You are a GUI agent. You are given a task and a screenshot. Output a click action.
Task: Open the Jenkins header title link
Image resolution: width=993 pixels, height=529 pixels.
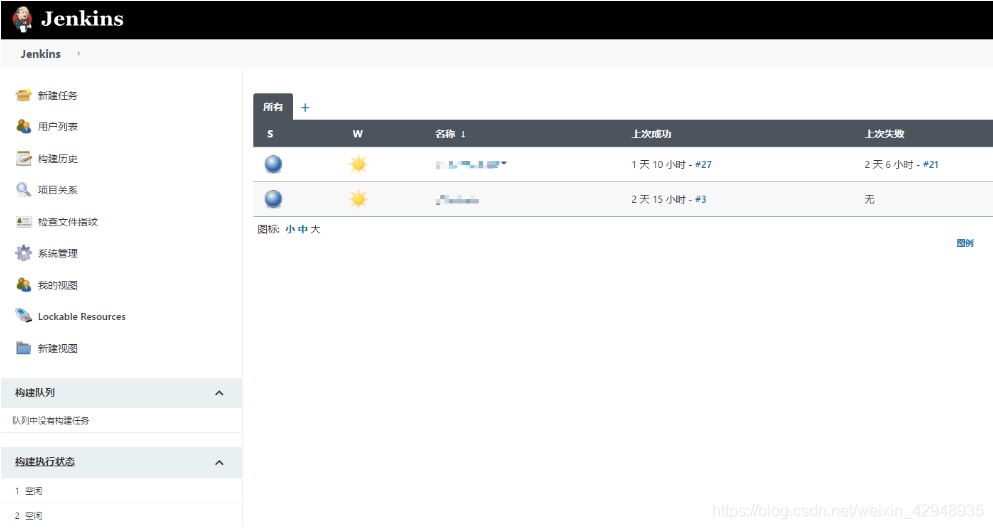pos(82,19)
